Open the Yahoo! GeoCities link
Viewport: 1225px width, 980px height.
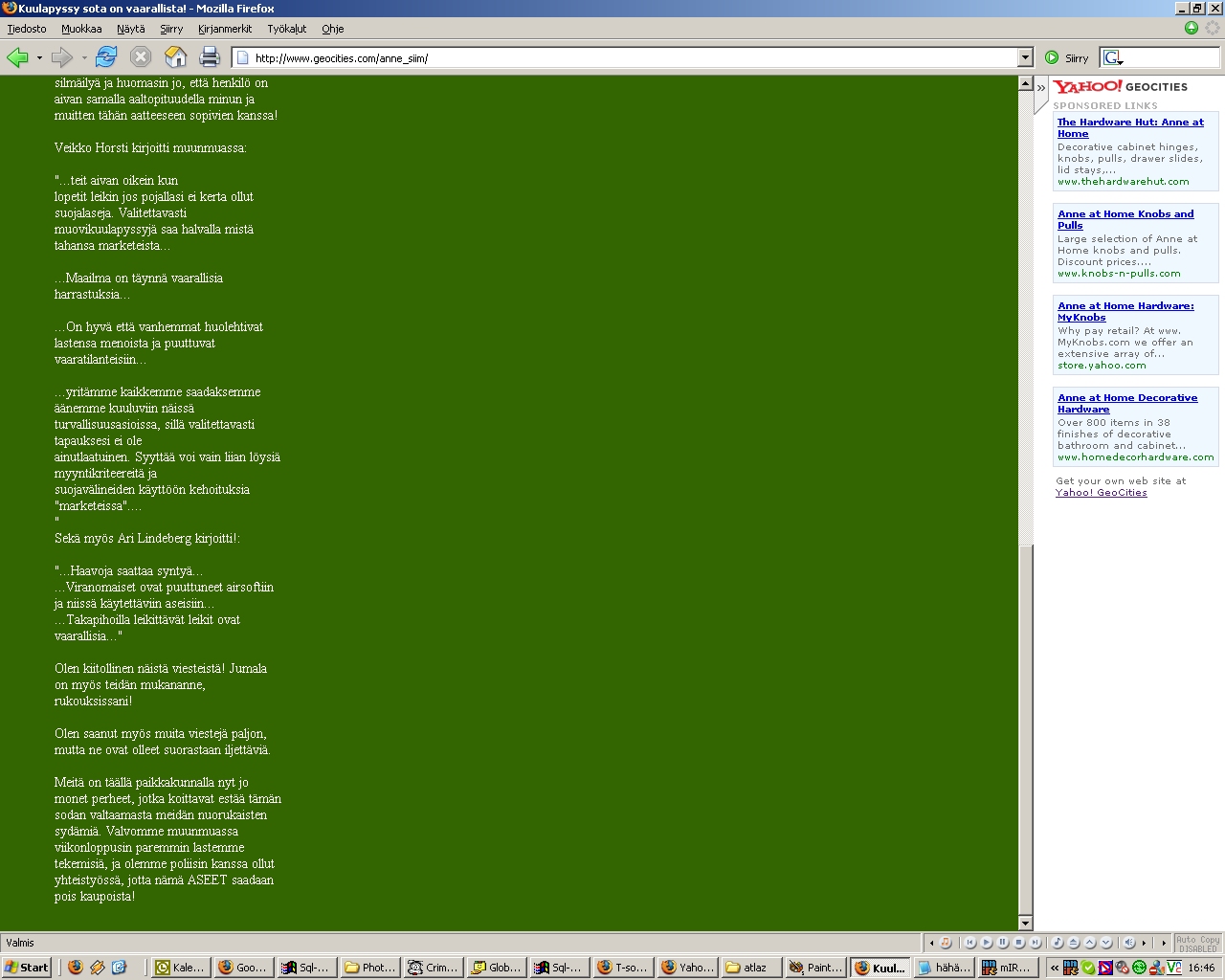tap(1101, 493)
